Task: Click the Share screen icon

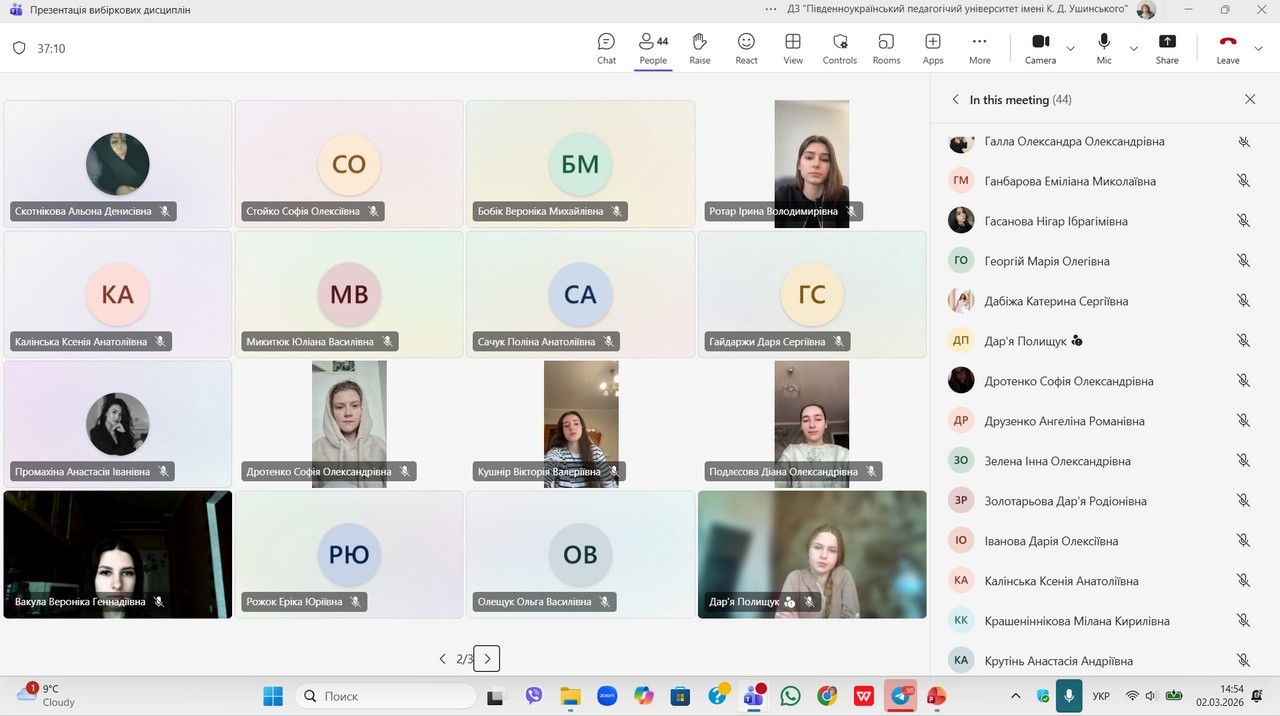Action: pos(1167,48)
